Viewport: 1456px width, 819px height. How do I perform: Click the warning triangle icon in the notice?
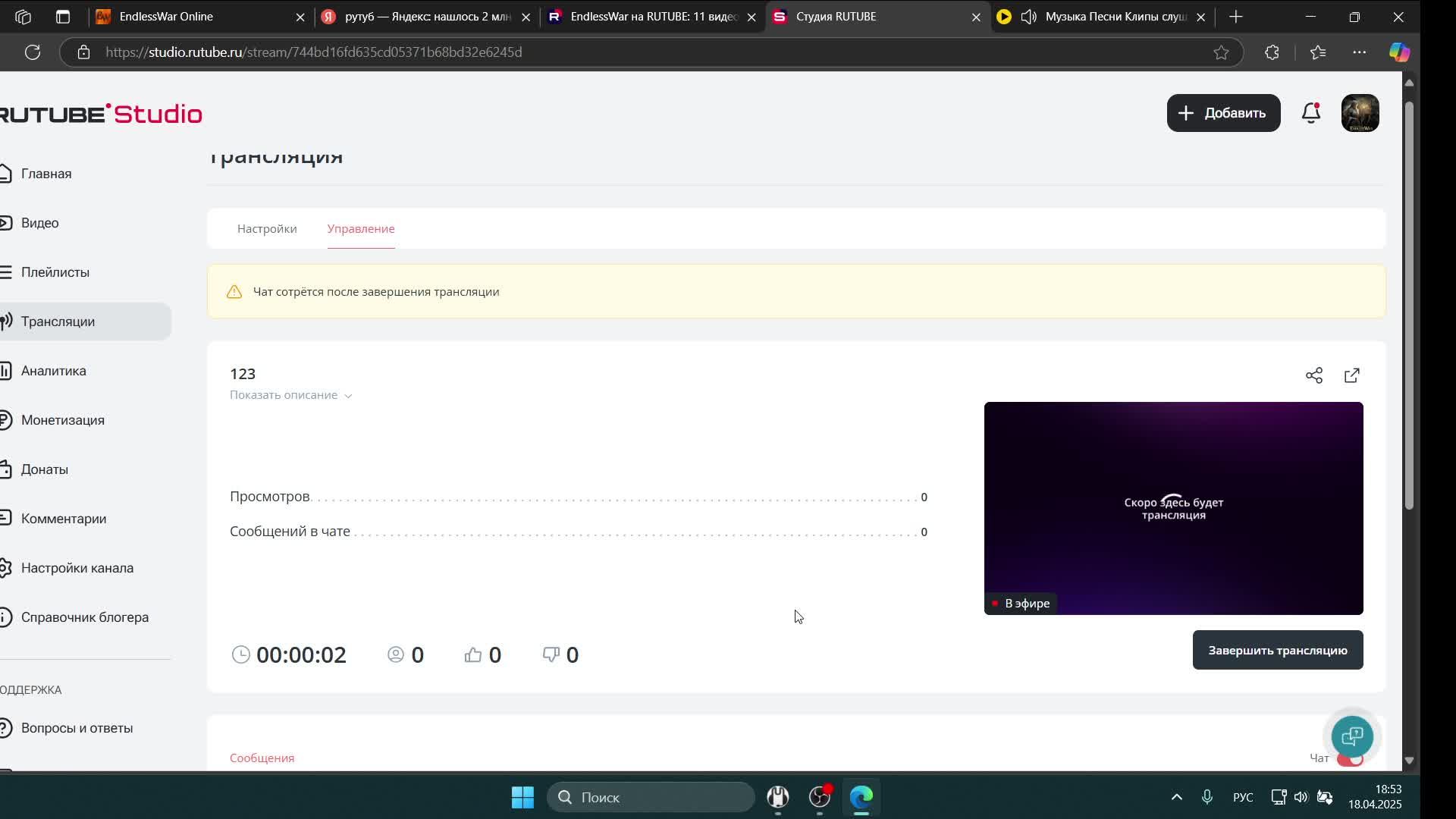click(234, 292)
